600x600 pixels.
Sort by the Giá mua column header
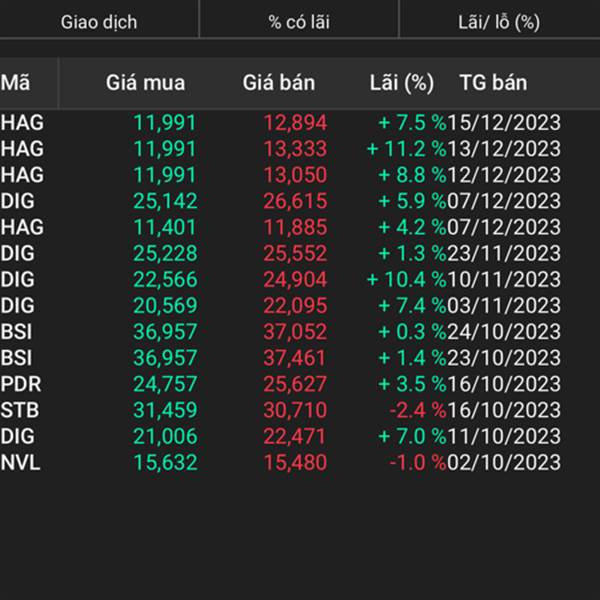[145, 83]
